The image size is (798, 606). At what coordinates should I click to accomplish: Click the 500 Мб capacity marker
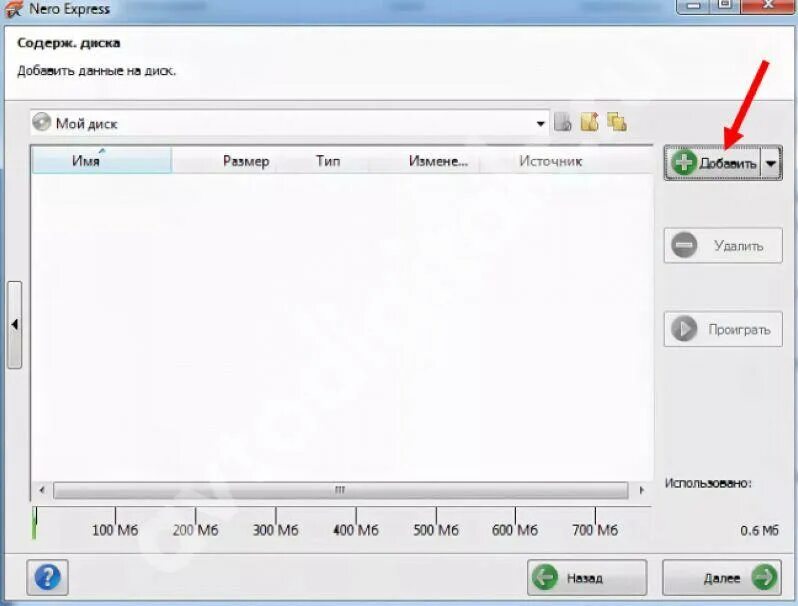[x=436, y=530]
